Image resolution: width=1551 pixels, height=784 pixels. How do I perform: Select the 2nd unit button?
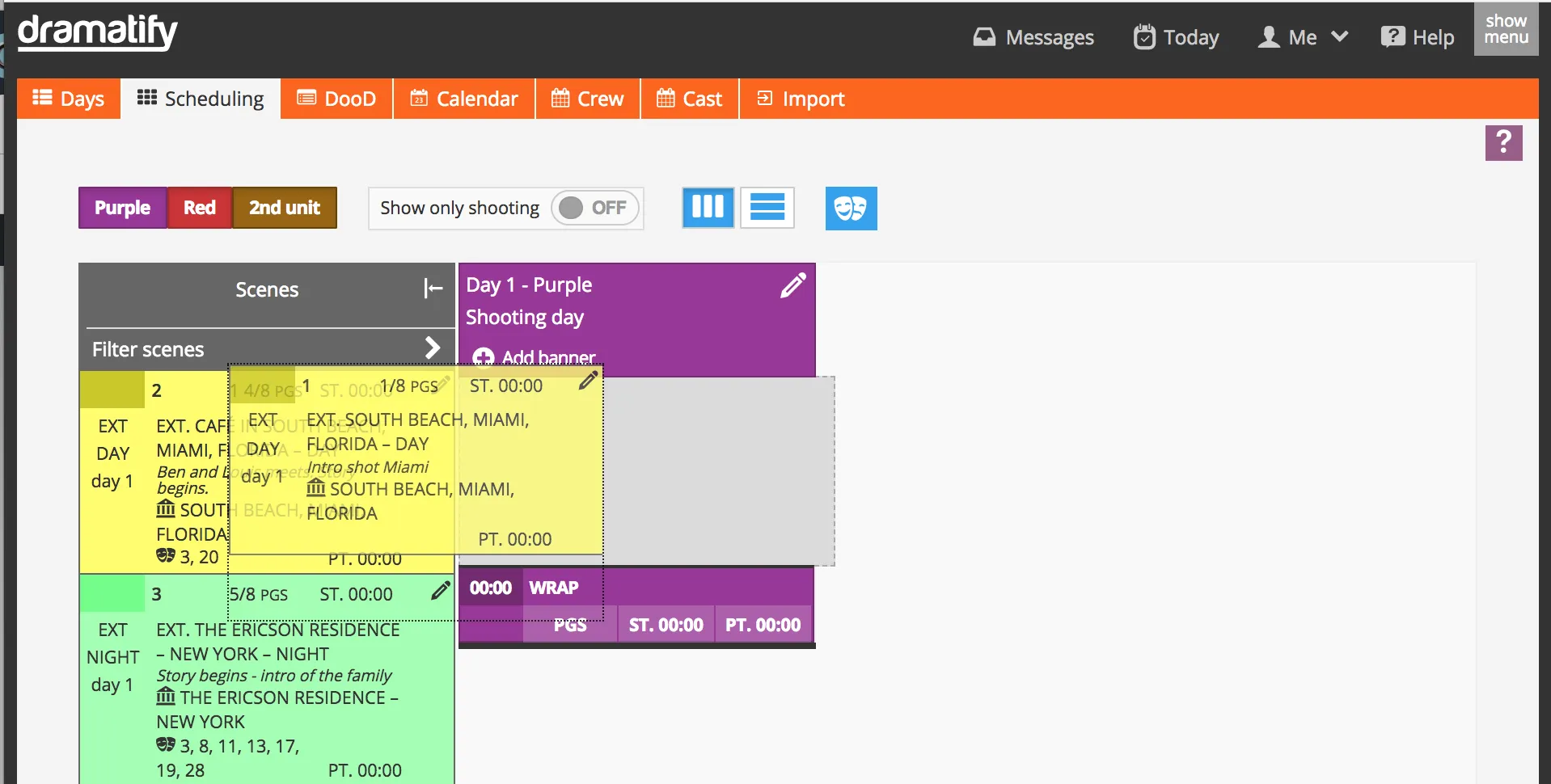(x=285, y=208)
